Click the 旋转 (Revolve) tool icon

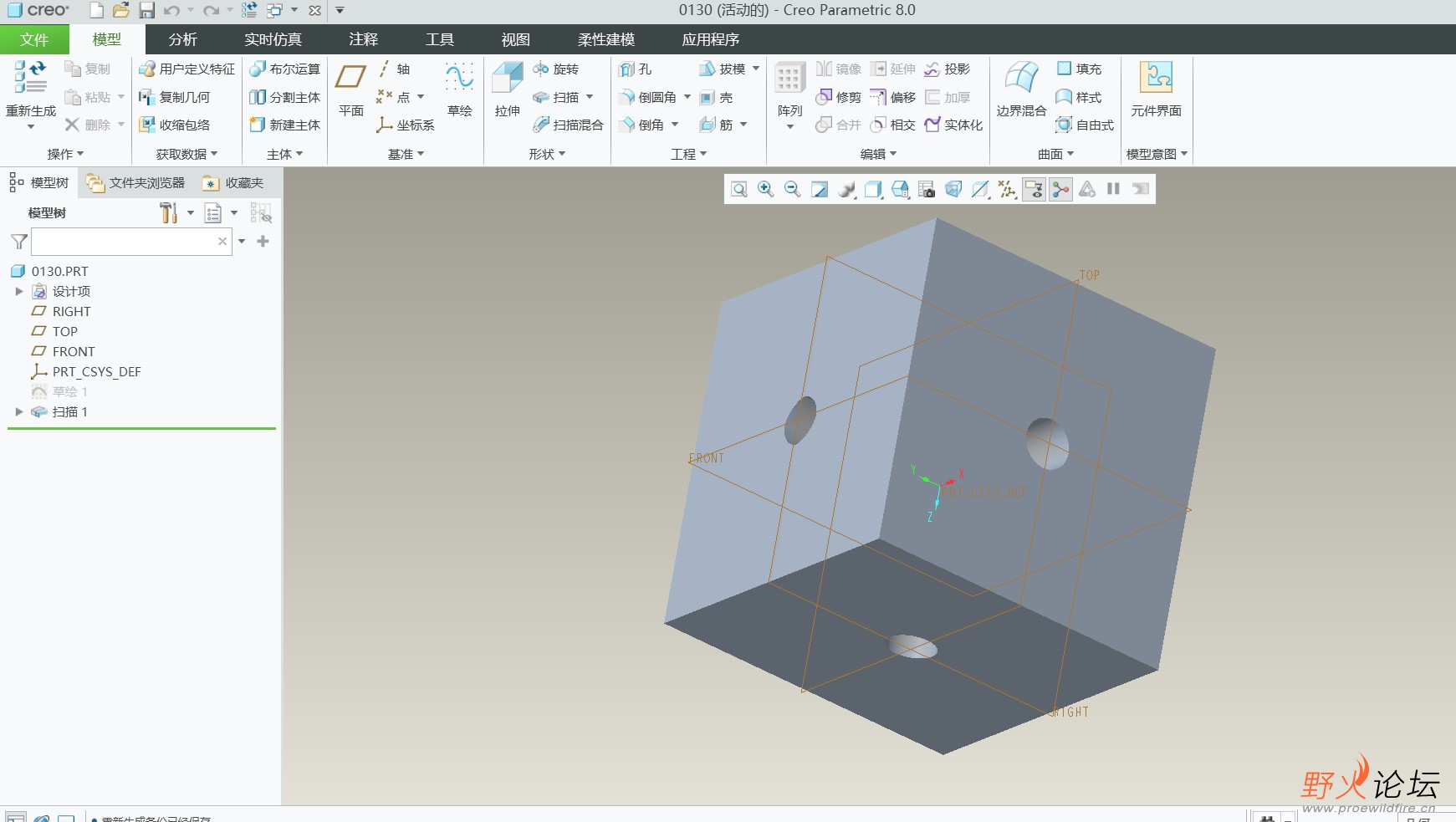541,69
